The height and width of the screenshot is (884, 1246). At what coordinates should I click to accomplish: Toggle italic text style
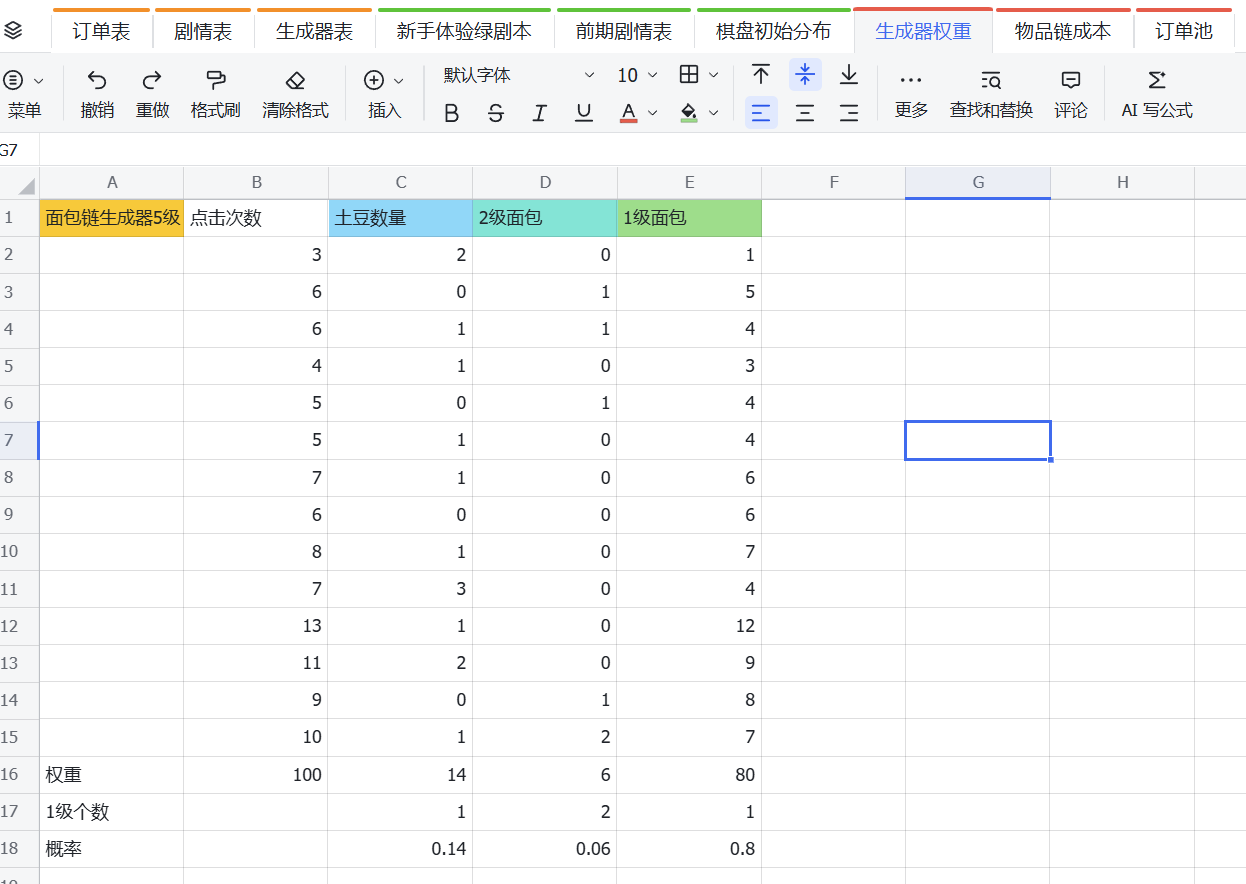pos(540,113)
